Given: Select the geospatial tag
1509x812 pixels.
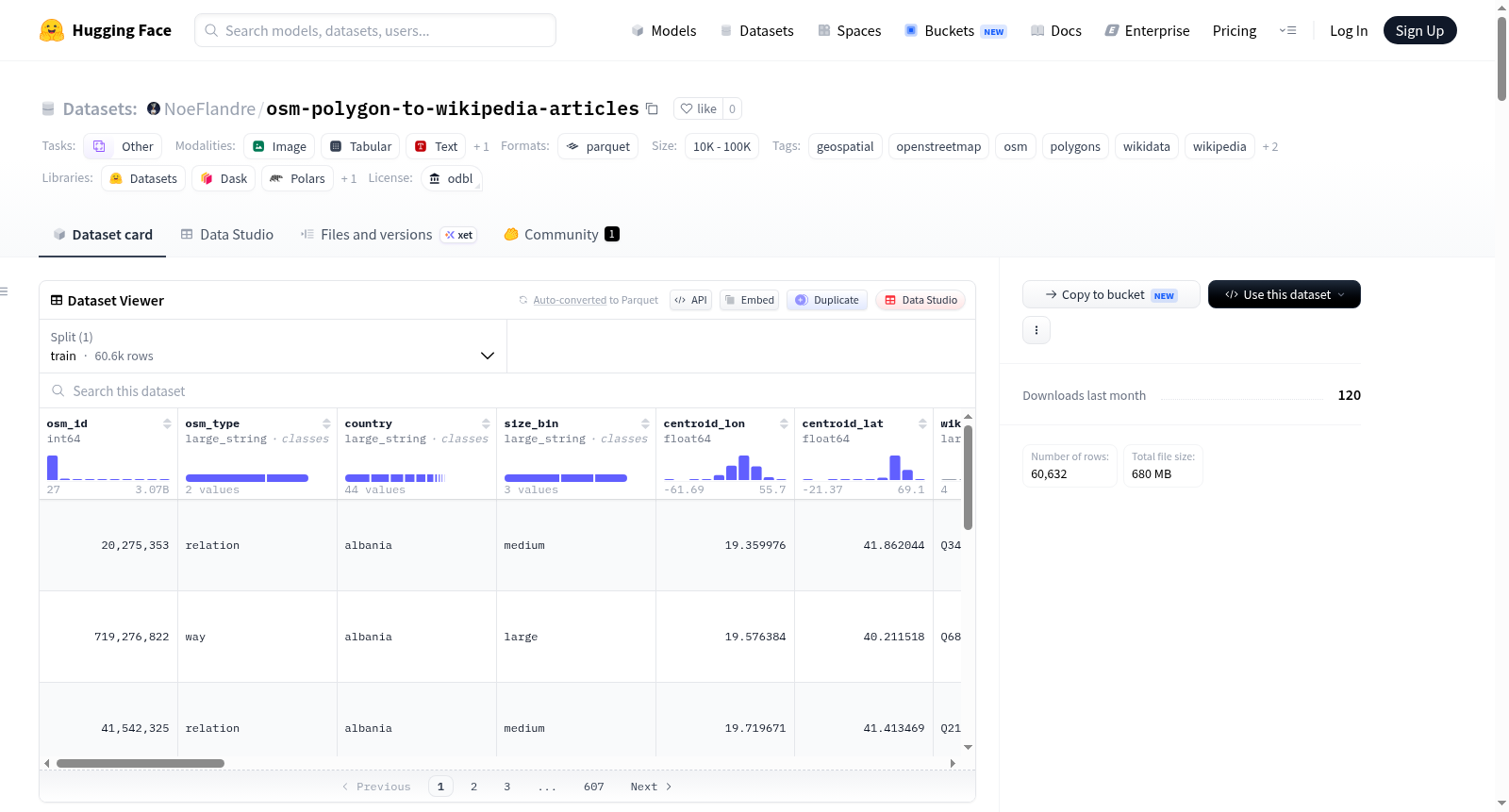Looking at the screenshot, I should [x=845, y=146].
